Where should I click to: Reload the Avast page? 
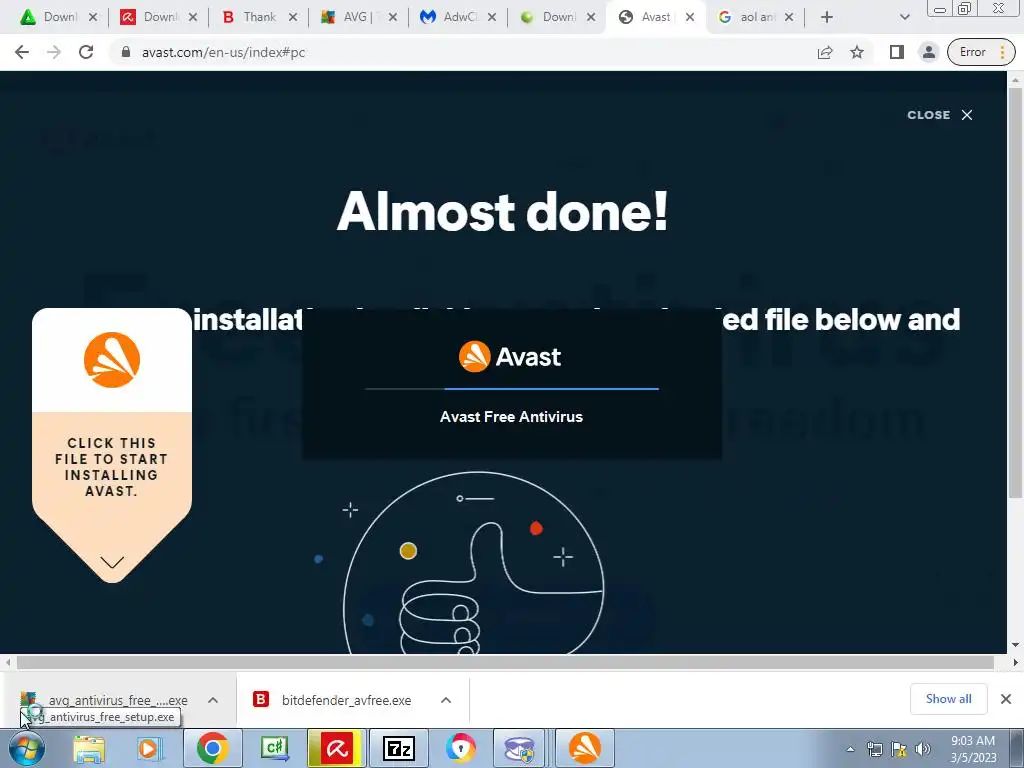(x=86, y=52)
